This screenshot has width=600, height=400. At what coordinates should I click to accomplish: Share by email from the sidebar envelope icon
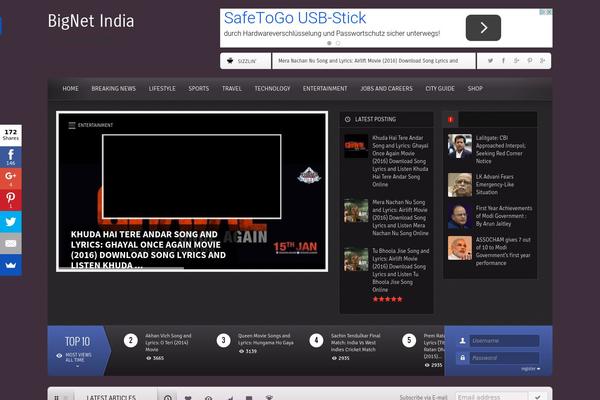(11, 243)
